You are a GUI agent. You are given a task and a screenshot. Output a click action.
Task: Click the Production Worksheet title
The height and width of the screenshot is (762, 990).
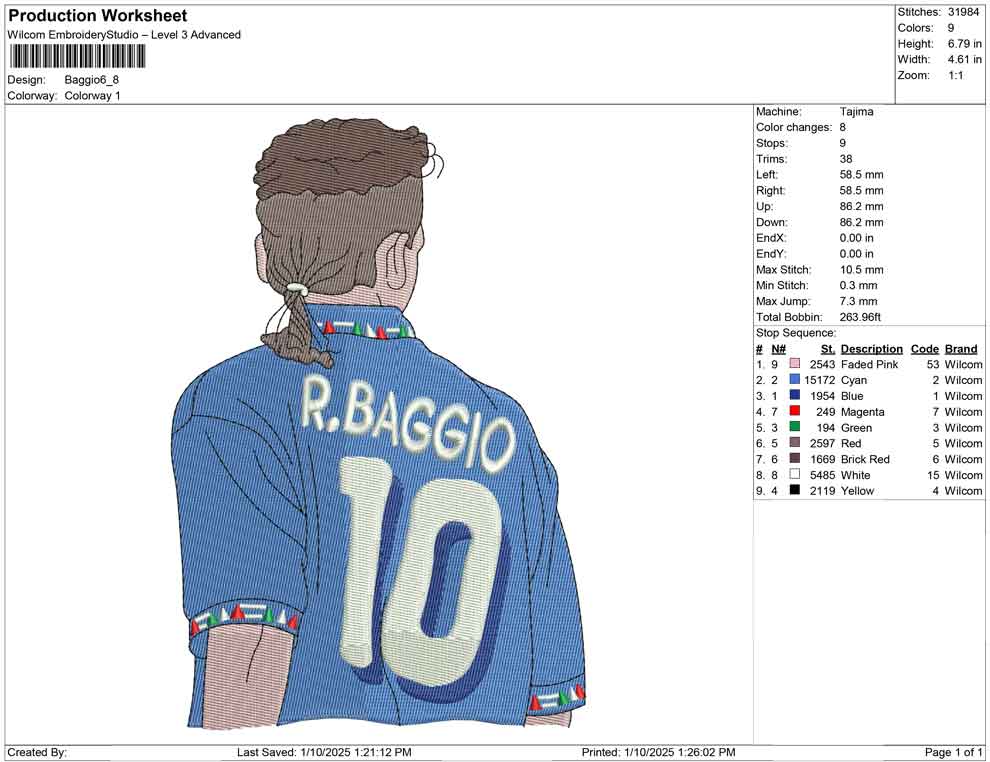(x=98, y=16)
